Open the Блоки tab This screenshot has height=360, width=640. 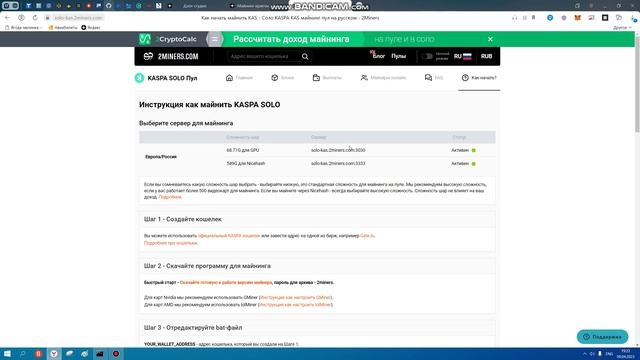pyautogui.click(x=282, y=78)
